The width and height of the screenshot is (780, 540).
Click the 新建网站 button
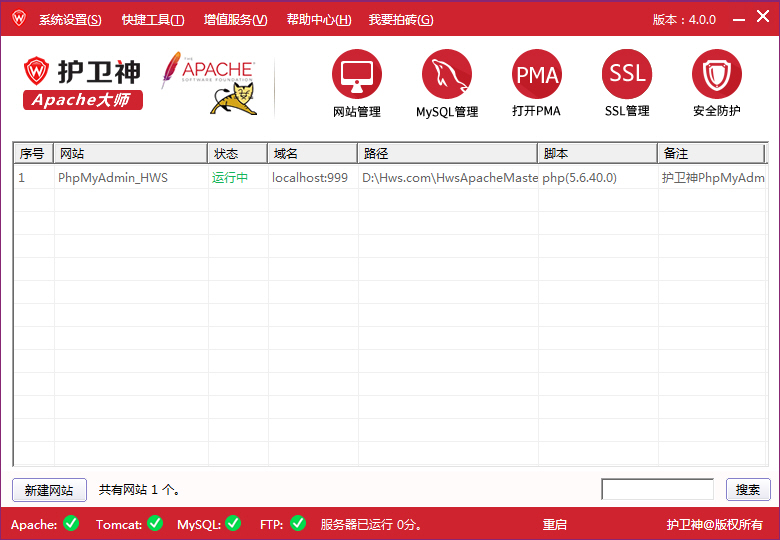pyautogui.click(x=49, y=490)
